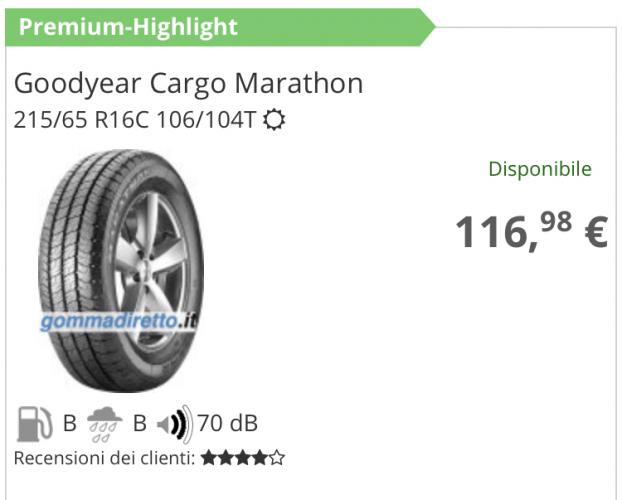Click the 116,98 € price

(531, 232)
